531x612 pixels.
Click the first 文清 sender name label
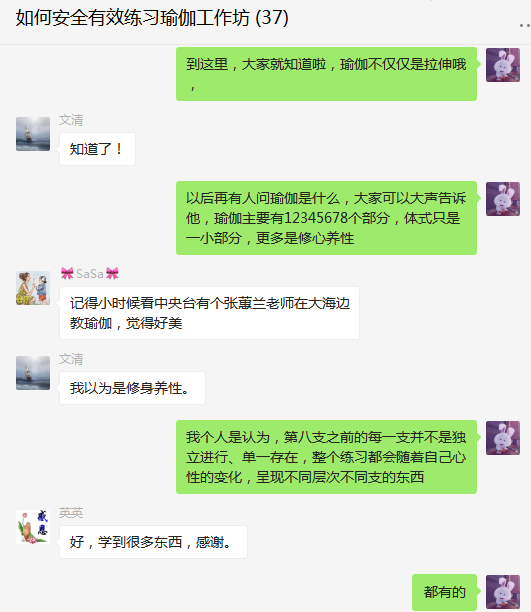coord(71,120)
